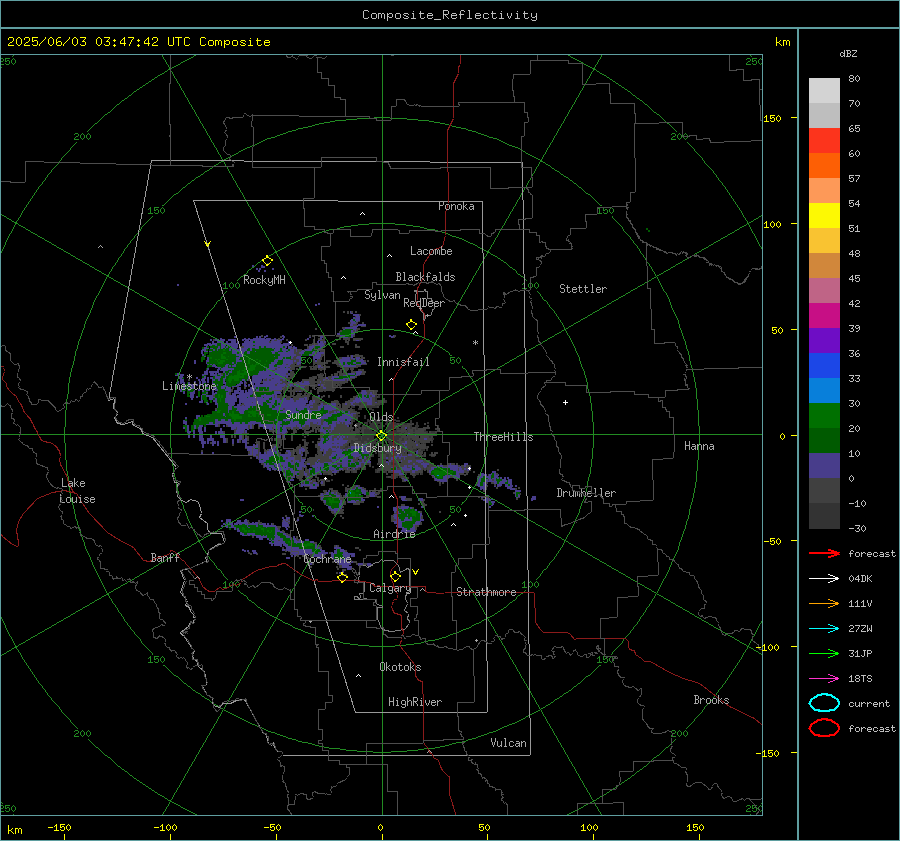Image resolution: width=900 pixels, height=841 pixels.
Task: Click the yellow diamond marker below Cochrane
Action: tap(342, 577)
